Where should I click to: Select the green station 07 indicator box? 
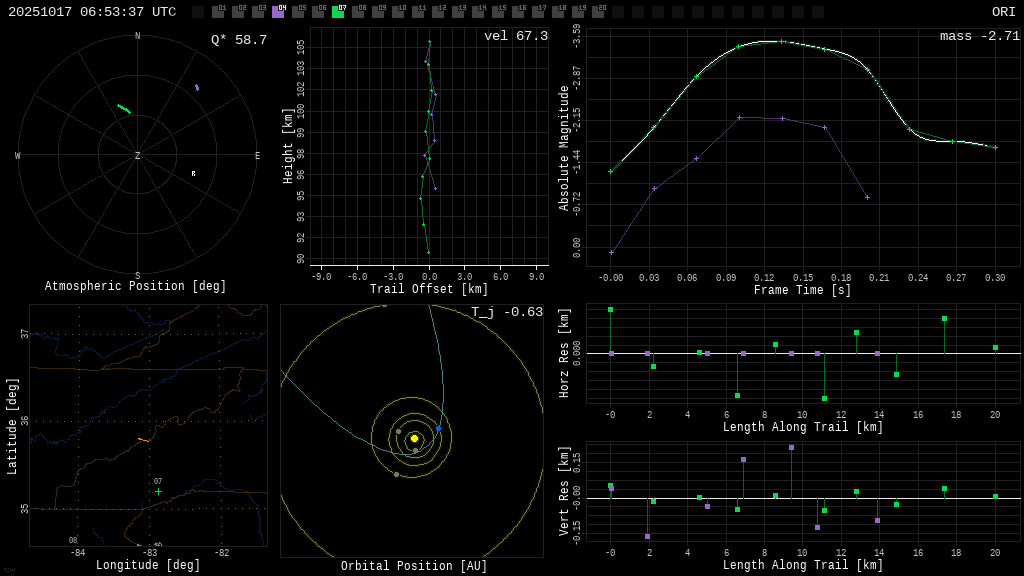click(x=338, y=12)
